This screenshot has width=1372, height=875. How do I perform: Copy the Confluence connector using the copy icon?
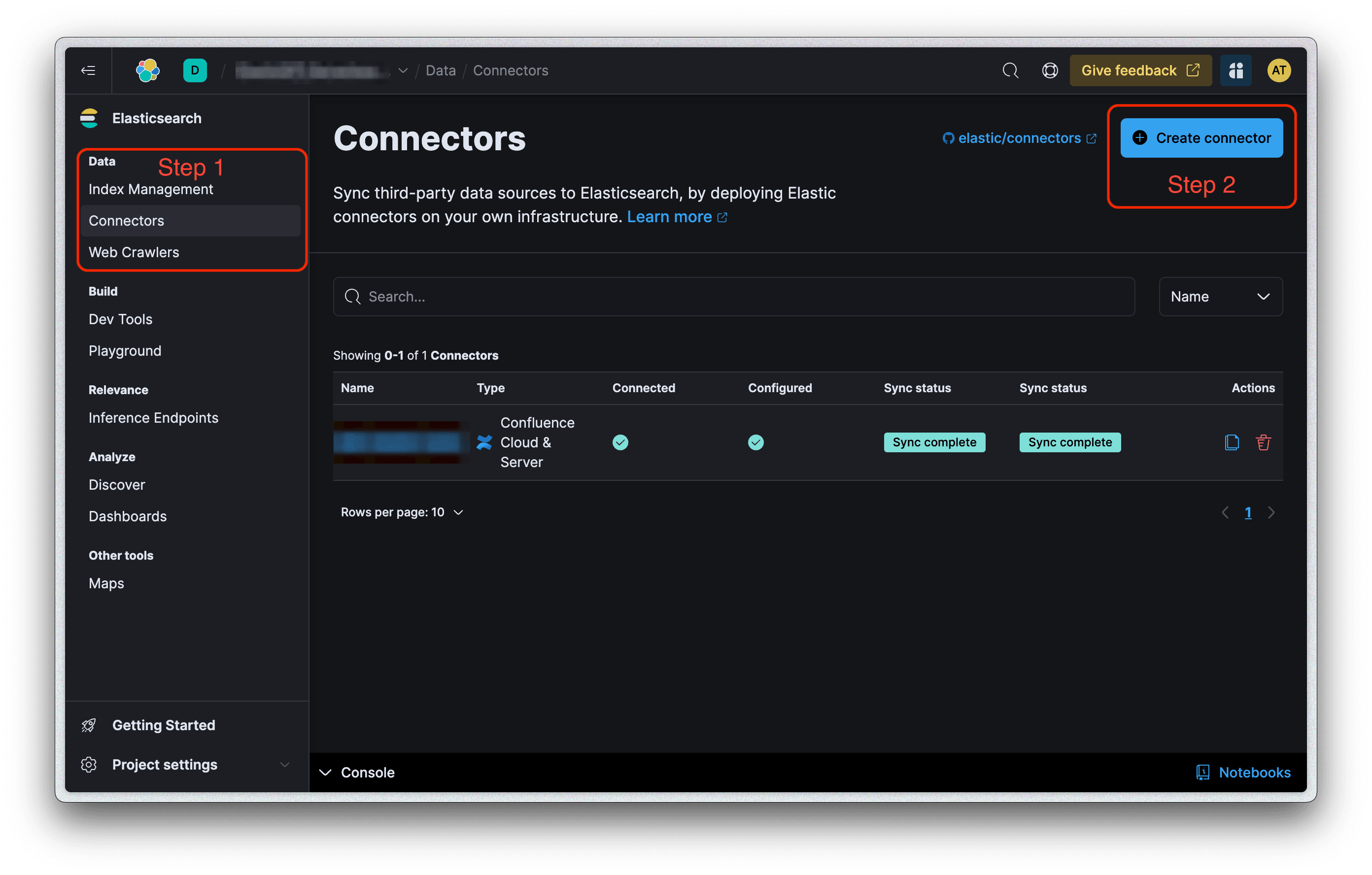(x=1232, y=442)
